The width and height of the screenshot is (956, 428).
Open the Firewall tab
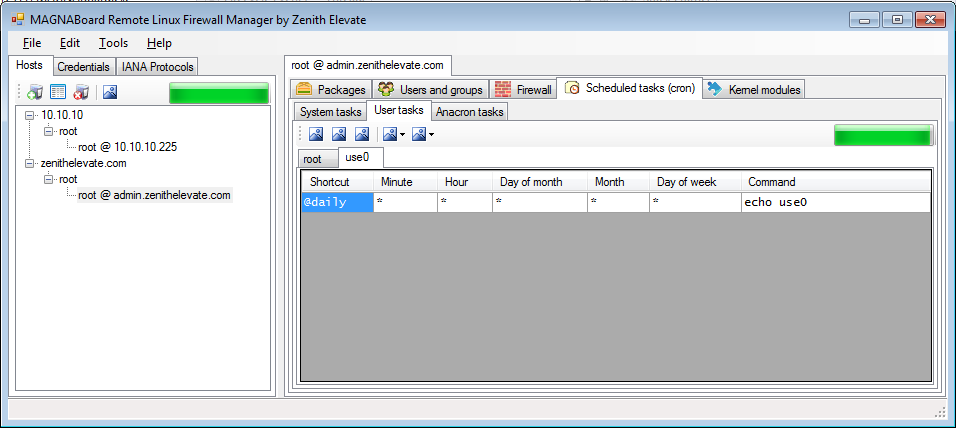[524, 90]
